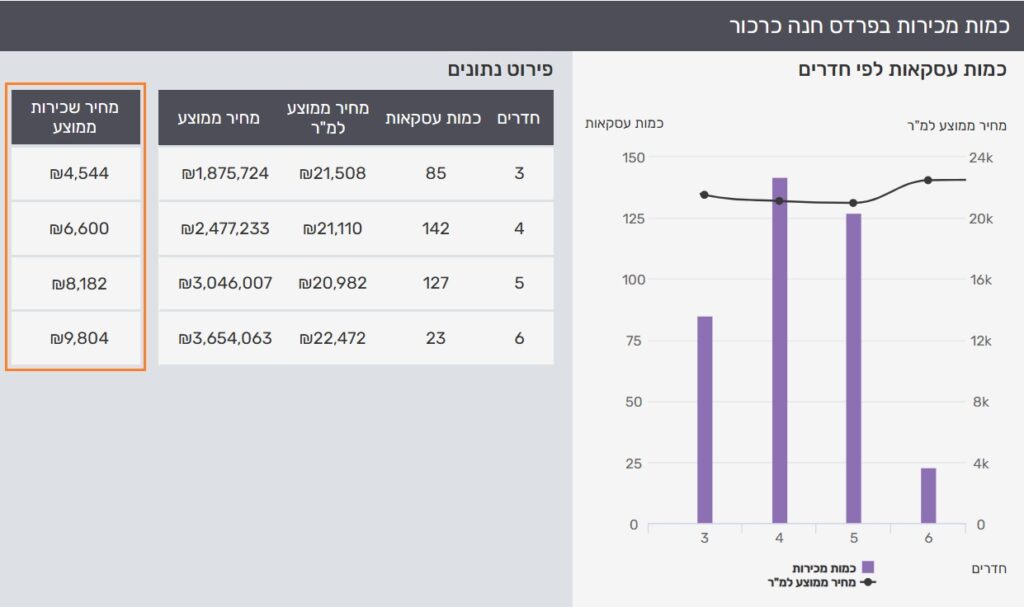This screenshot has height=607, width=1024.
Task: Select the purple bar for 5 rooms
Action: (x=854, y=369)
